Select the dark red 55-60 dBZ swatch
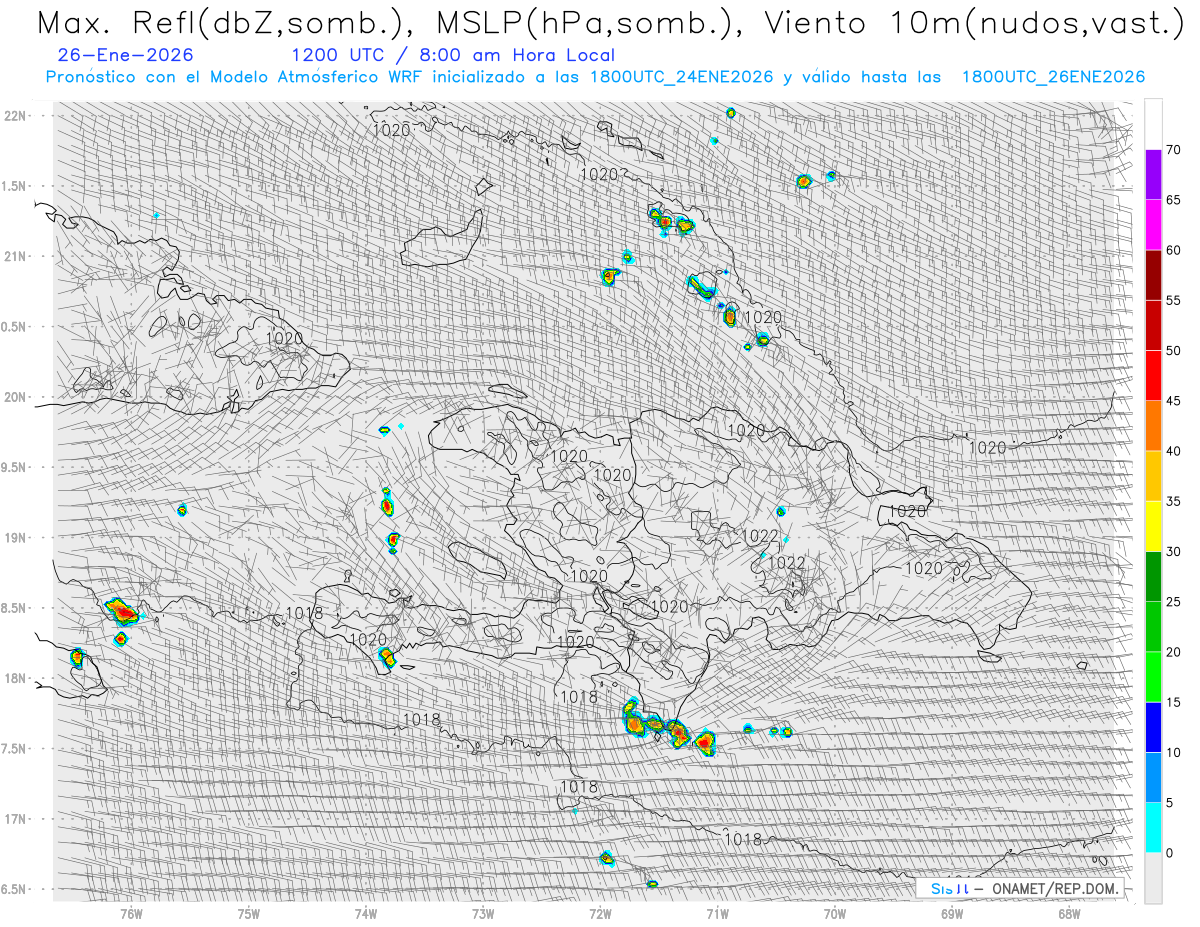Image resolution: width=1200 pixels, height=927 pixels. click(1153, 275)
